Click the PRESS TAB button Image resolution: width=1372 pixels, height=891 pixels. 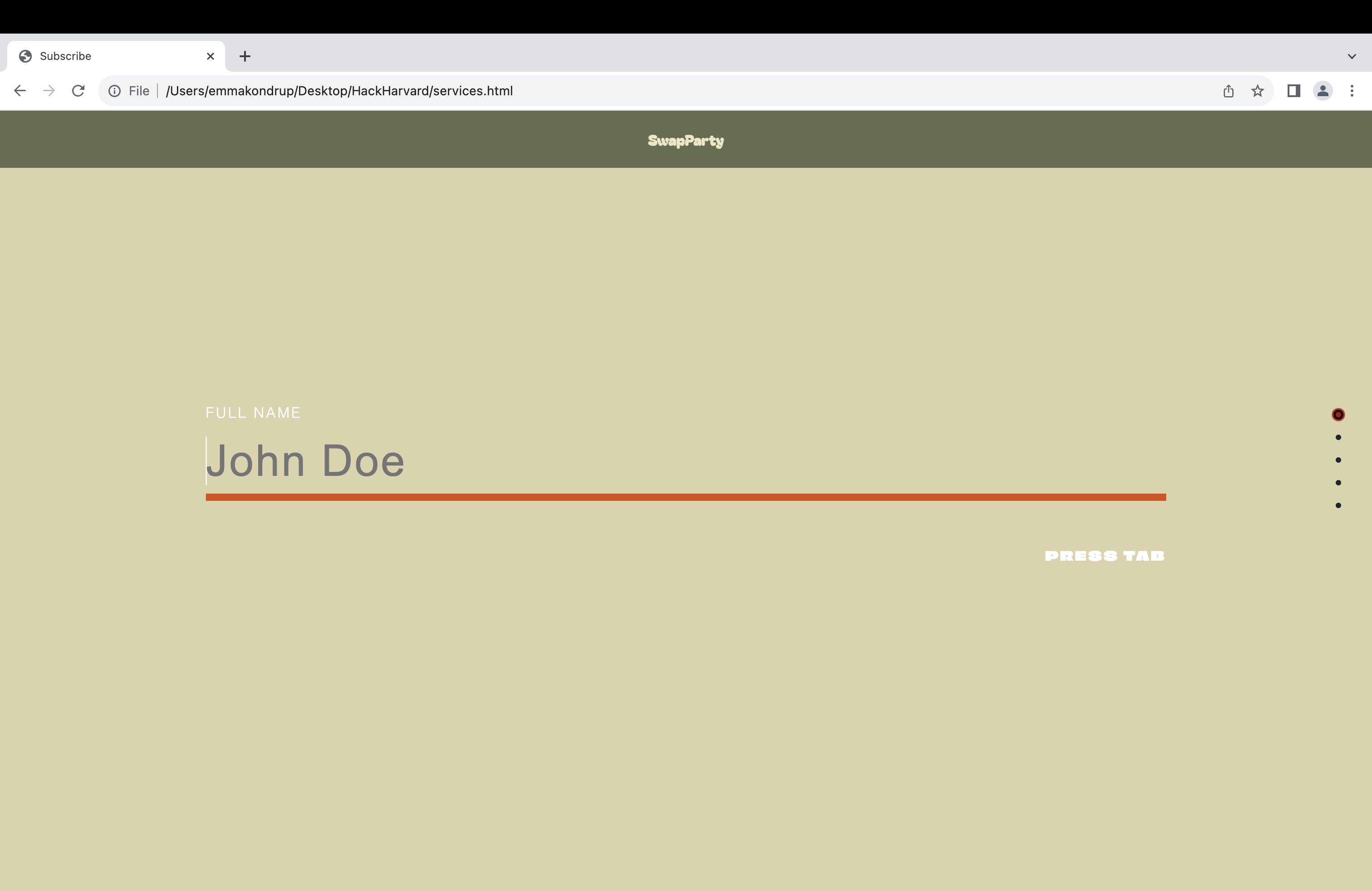tap(1104, 556)
